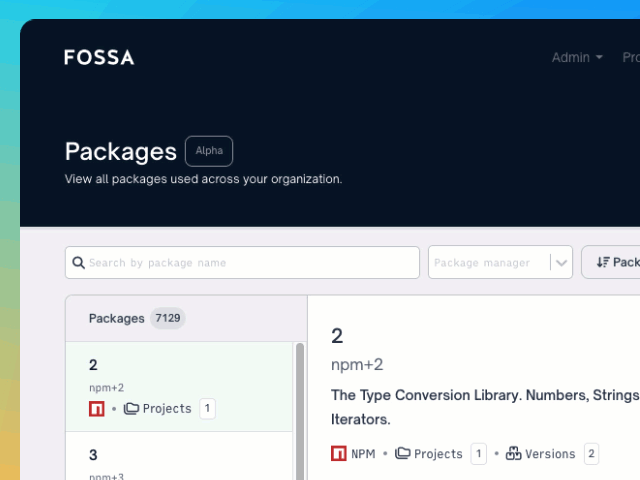Click the Versions count badge showing 2

(x=591, y=453)
